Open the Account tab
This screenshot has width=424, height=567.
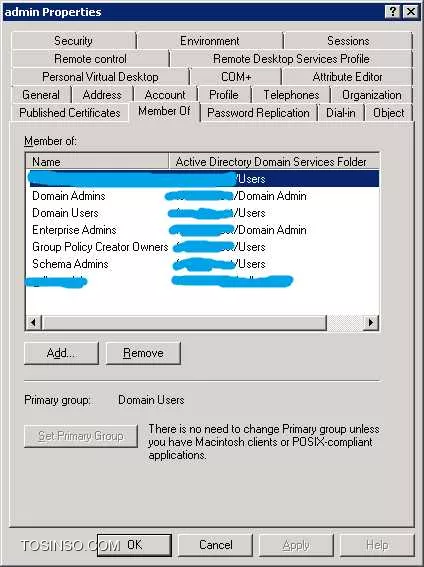coord(165,95)
